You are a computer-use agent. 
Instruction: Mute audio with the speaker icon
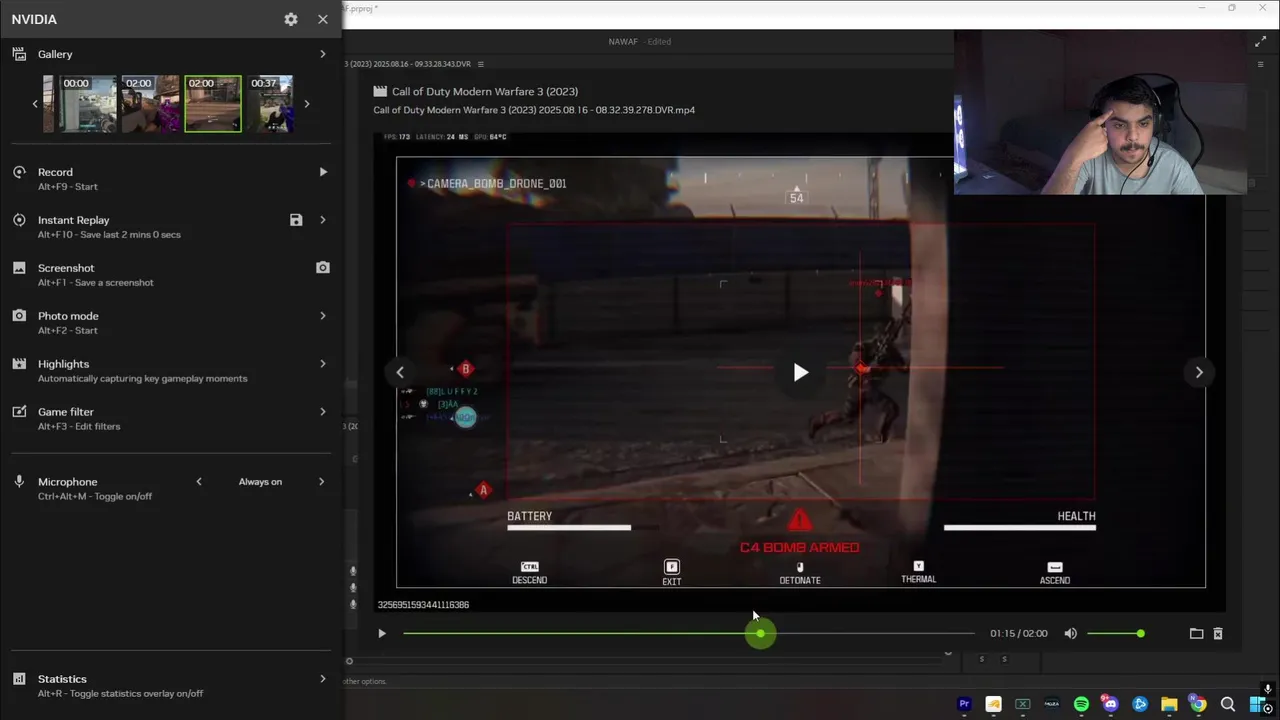(1071, 633)
